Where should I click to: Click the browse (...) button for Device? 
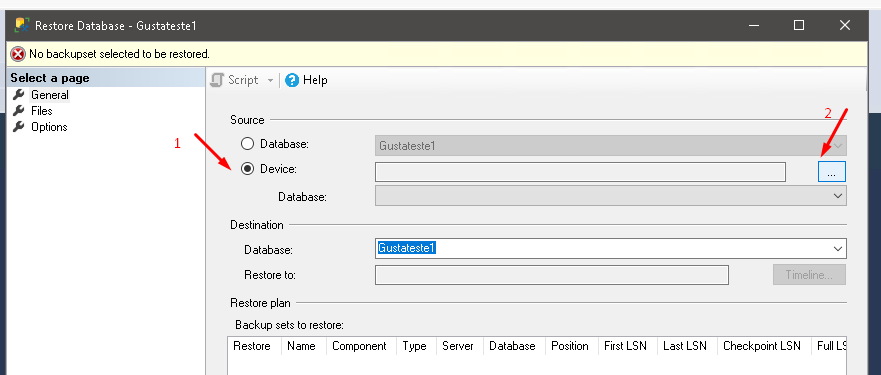coord(832,171)
